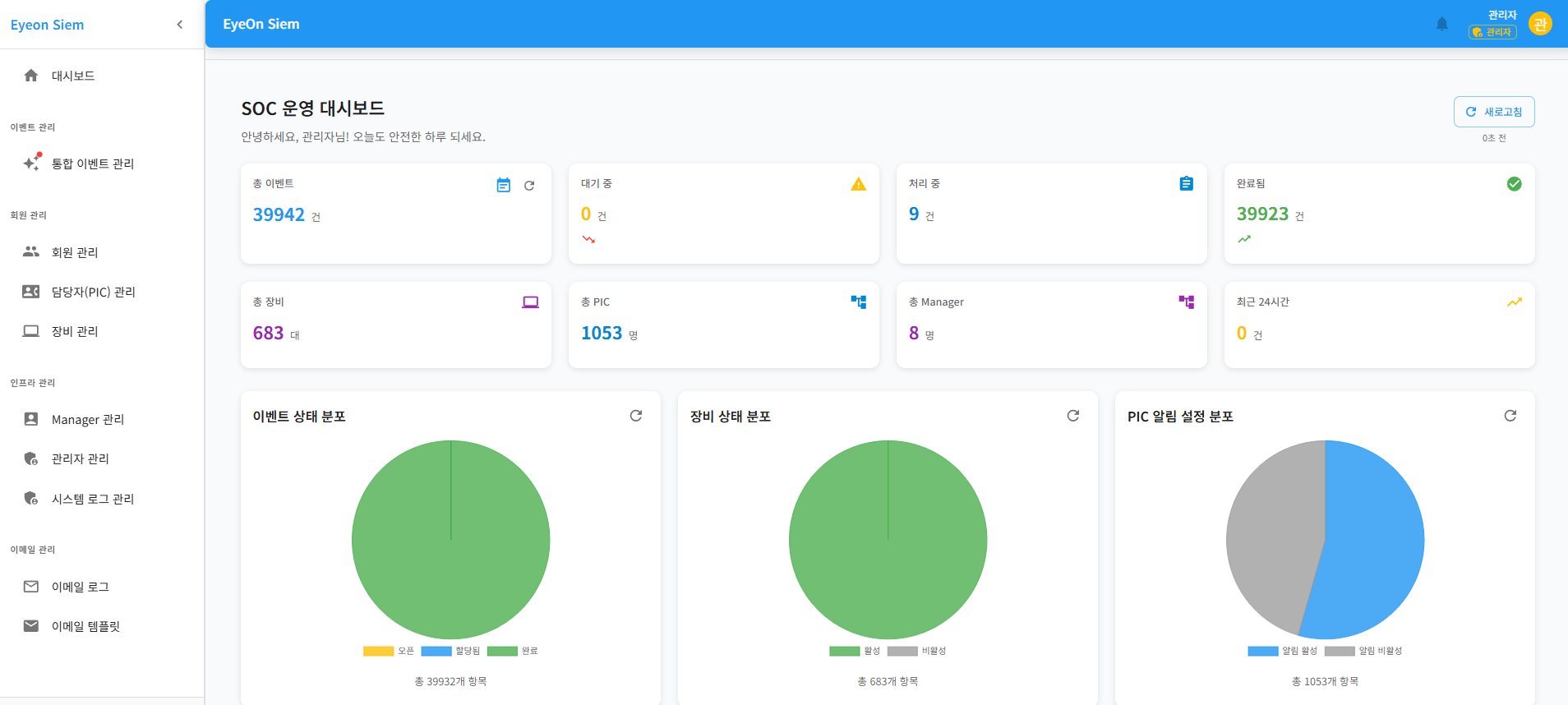Click the calendar icon in 총 이벤트 card

point(504,186)
